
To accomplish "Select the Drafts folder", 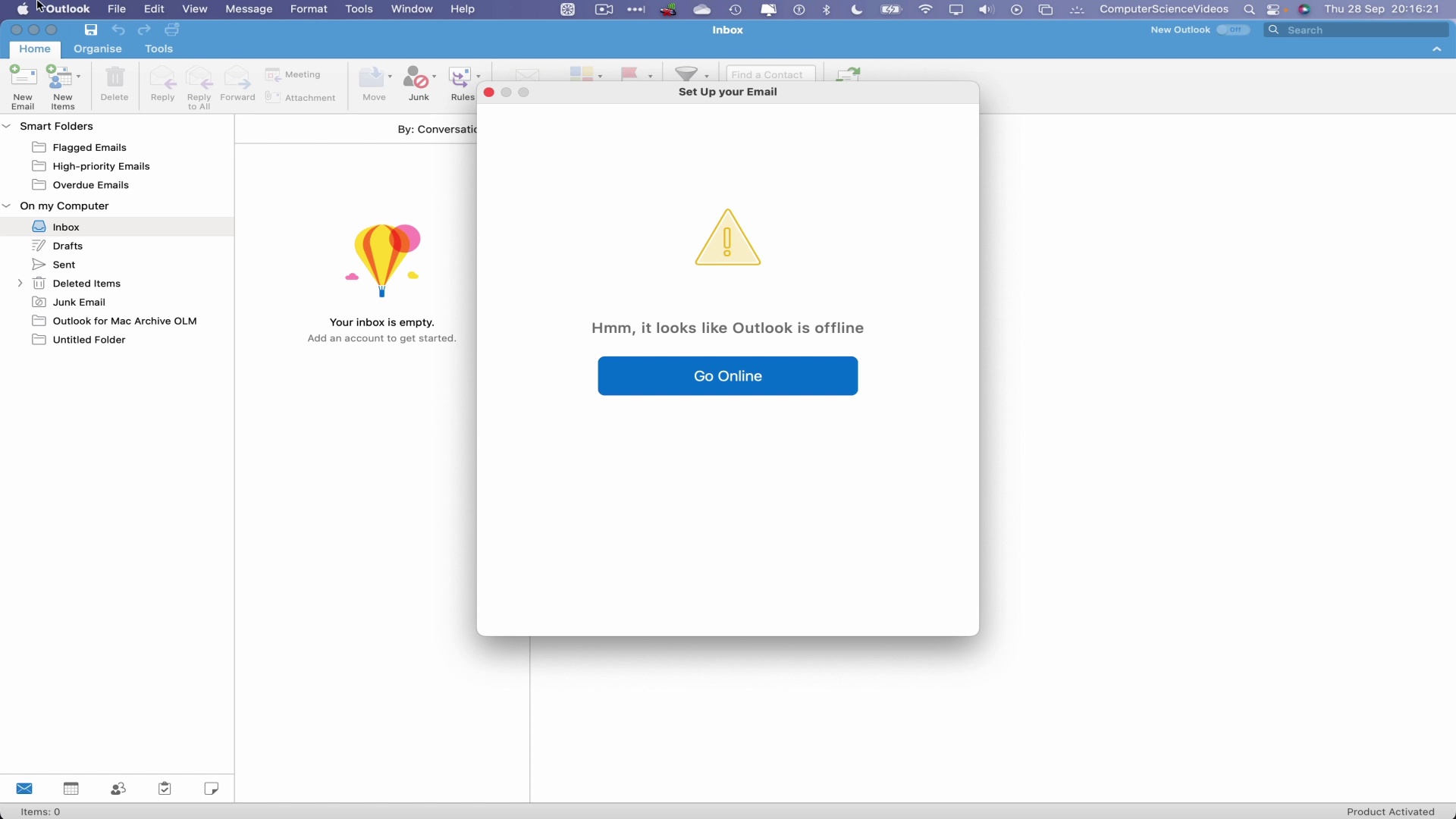I will pos(67,245).
